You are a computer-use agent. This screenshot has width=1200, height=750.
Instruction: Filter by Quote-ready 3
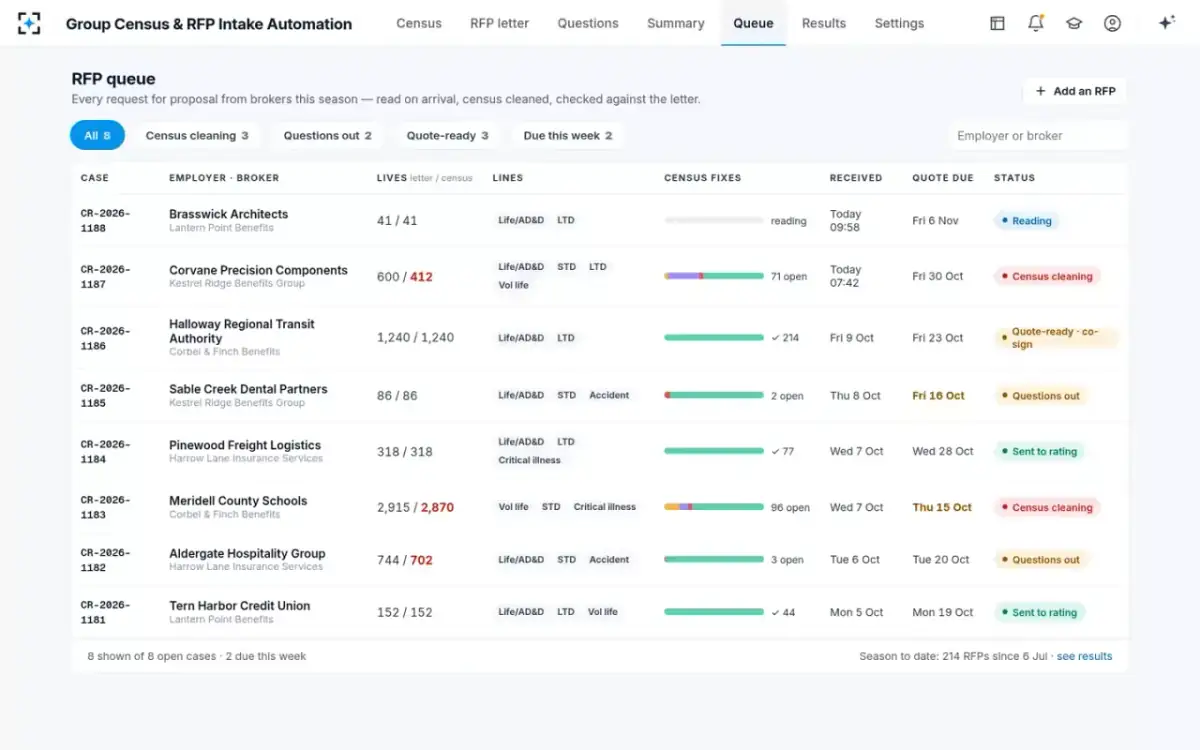[448, 136]
